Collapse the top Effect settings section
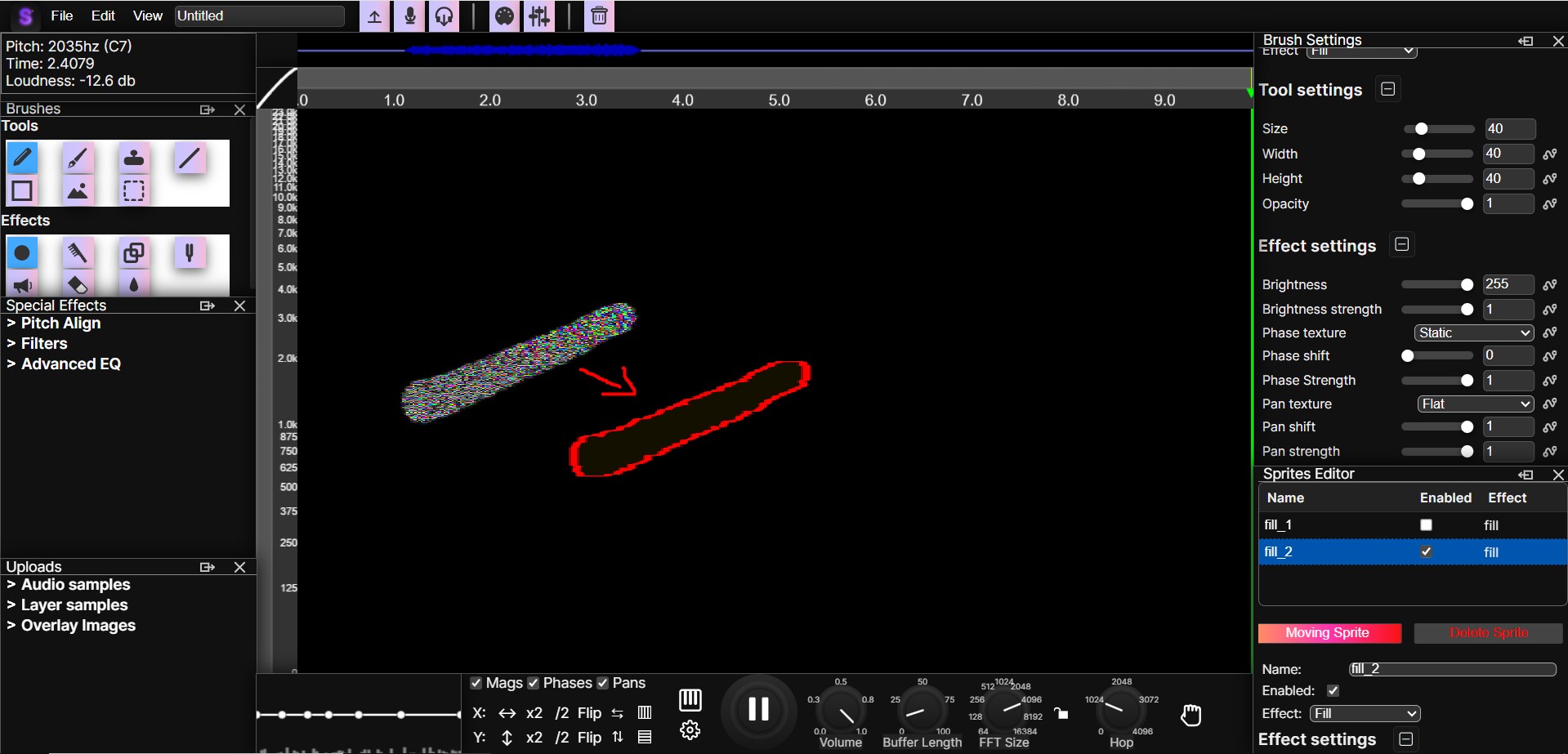1568x754 pixels. point(1401,244)
